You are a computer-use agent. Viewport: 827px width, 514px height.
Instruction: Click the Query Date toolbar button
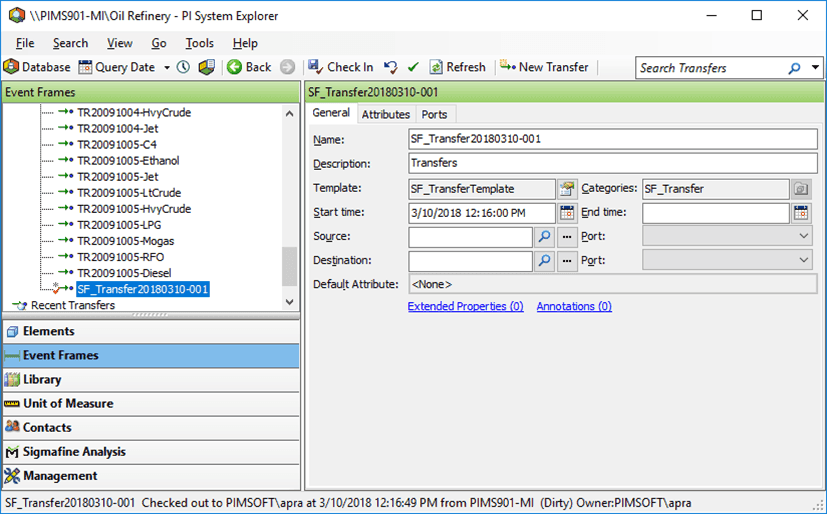tap(117, 67)
